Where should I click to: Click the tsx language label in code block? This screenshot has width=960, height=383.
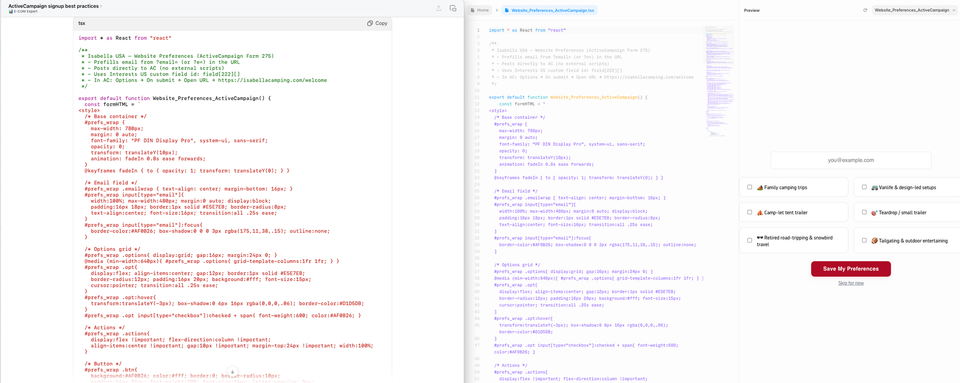(81, 23)
